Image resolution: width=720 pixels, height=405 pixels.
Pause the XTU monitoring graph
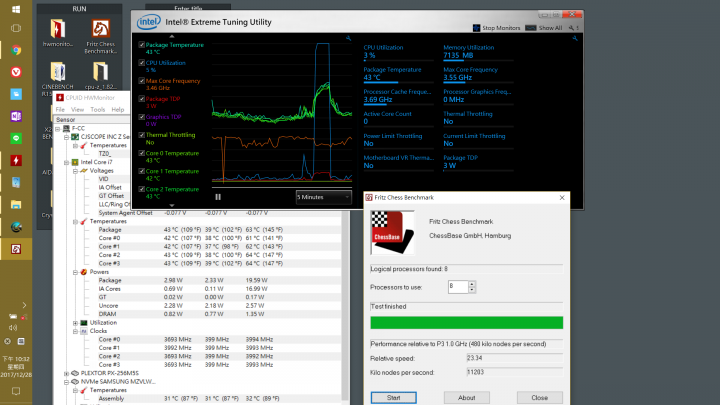tap(218, 197)
